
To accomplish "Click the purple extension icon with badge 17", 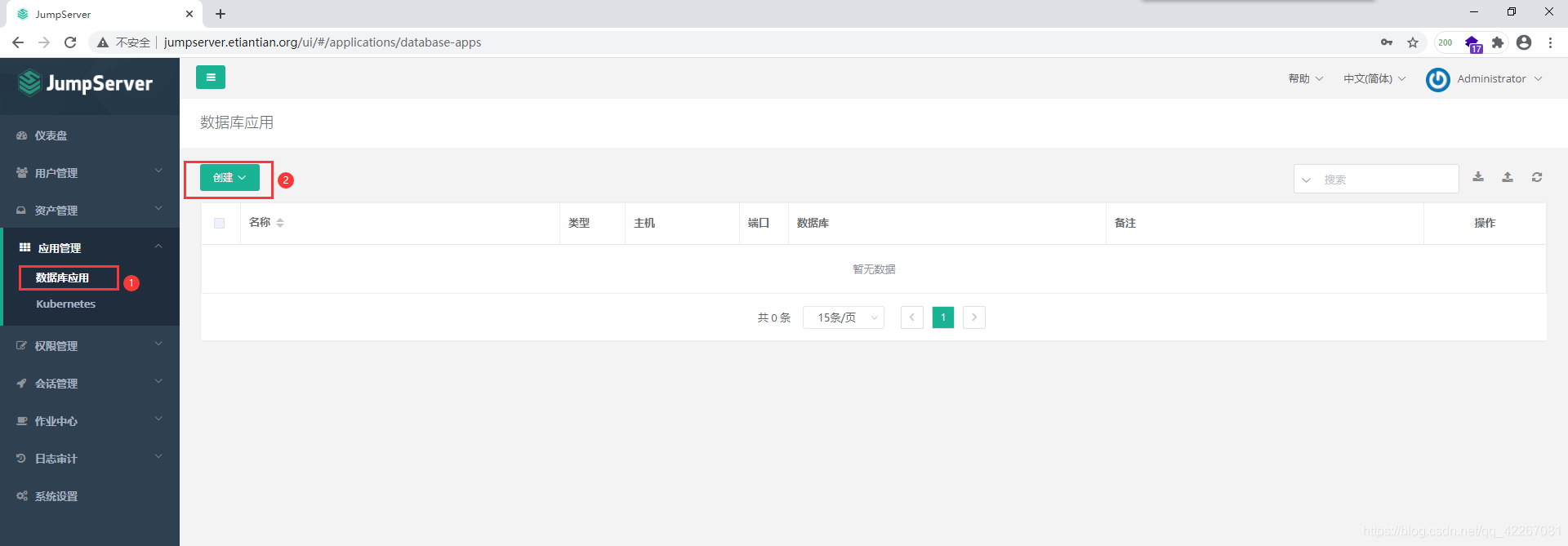I will pyautogui.click(x=1472, y=43).
